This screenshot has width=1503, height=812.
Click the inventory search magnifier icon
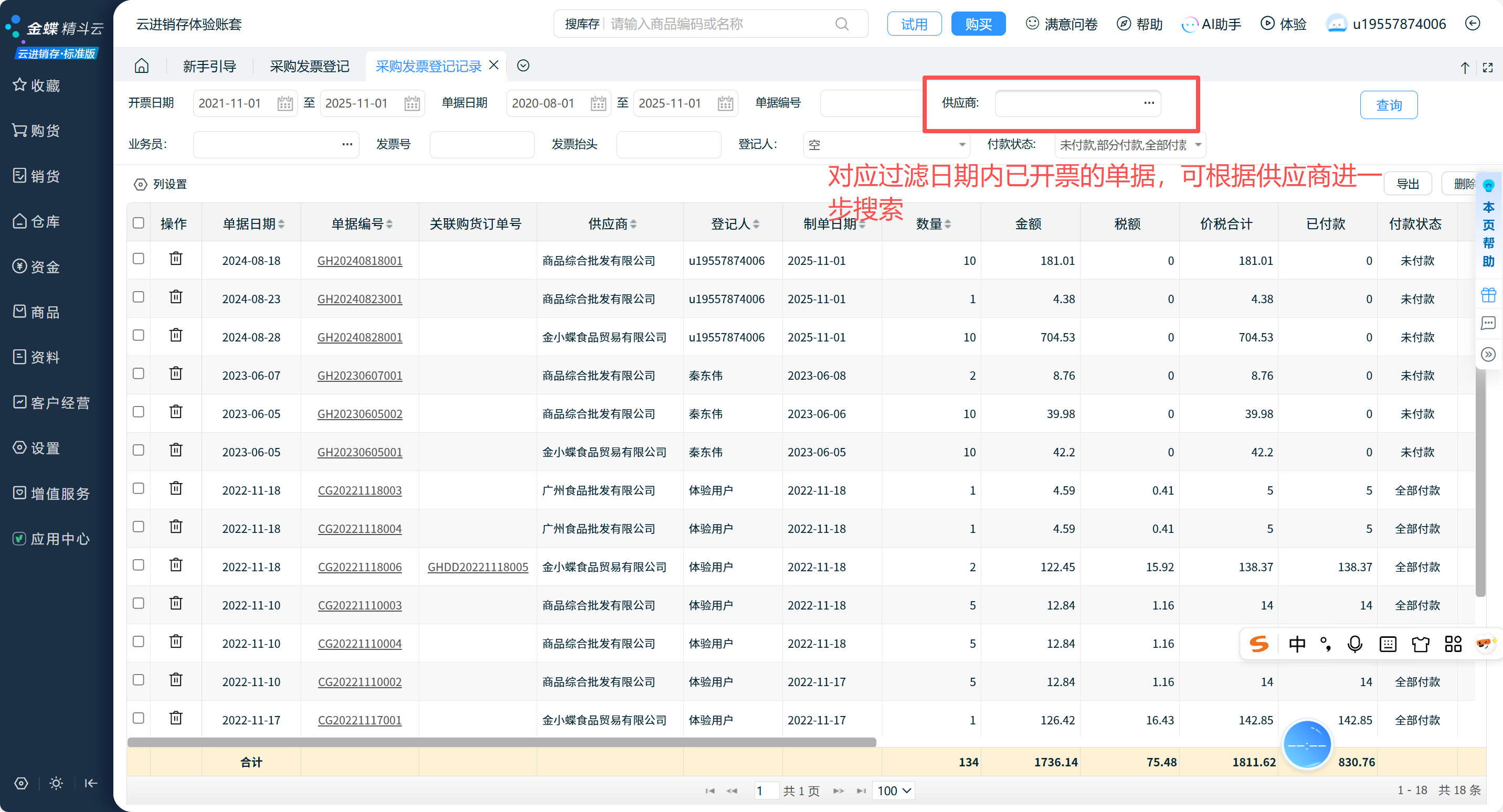841,24
